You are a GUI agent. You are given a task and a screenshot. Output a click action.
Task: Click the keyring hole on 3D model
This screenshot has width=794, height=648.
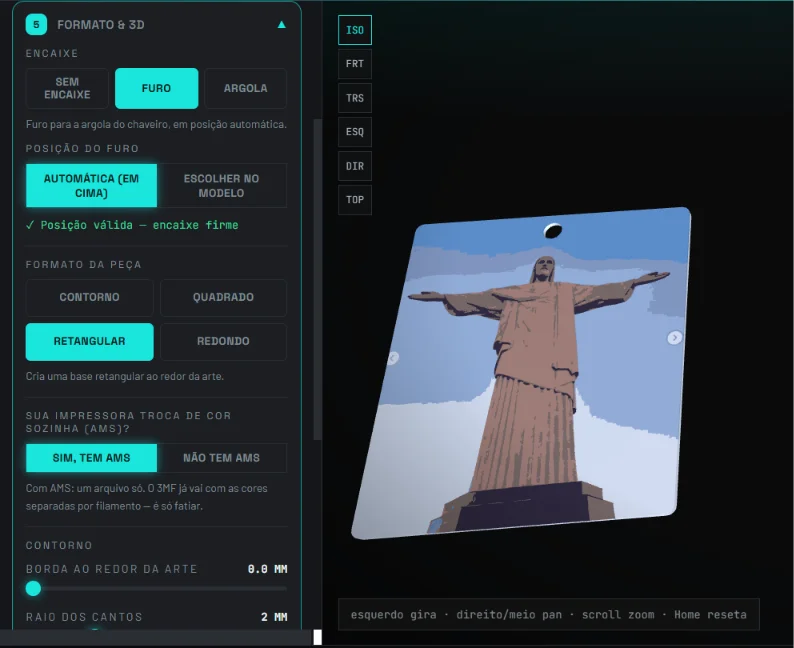pyautogui.click(x=552, y=231)
